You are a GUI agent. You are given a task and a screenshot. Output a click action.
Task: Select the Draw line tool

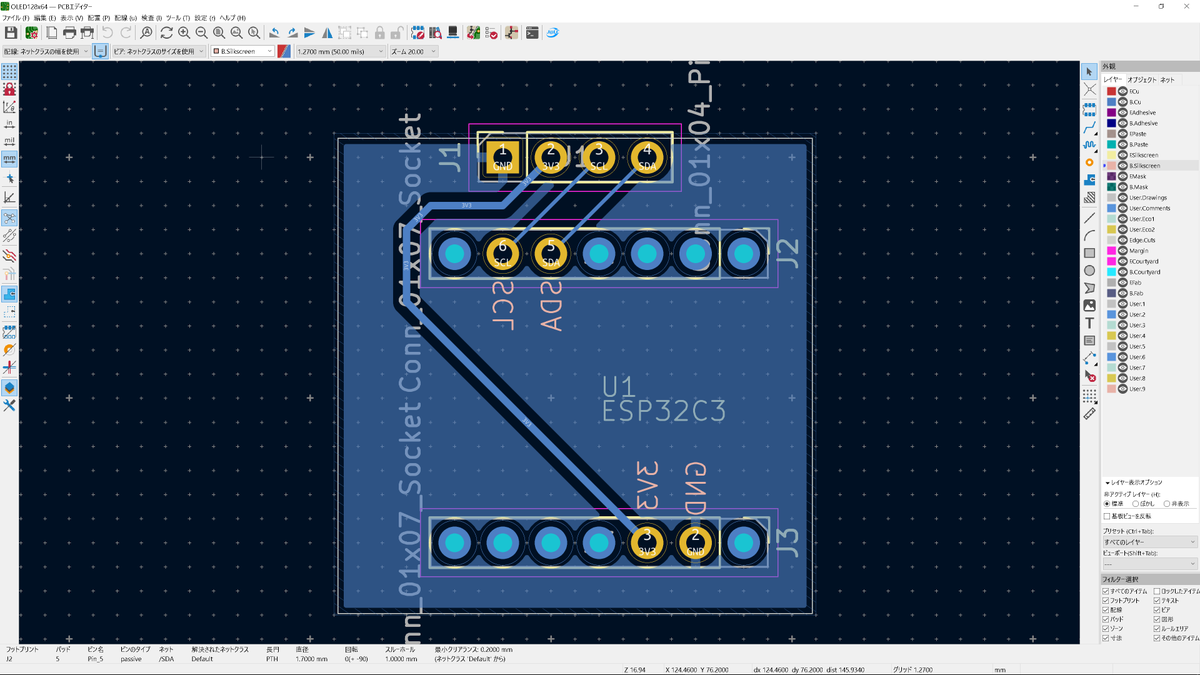pyautogui.click(x=1089, y=217)
